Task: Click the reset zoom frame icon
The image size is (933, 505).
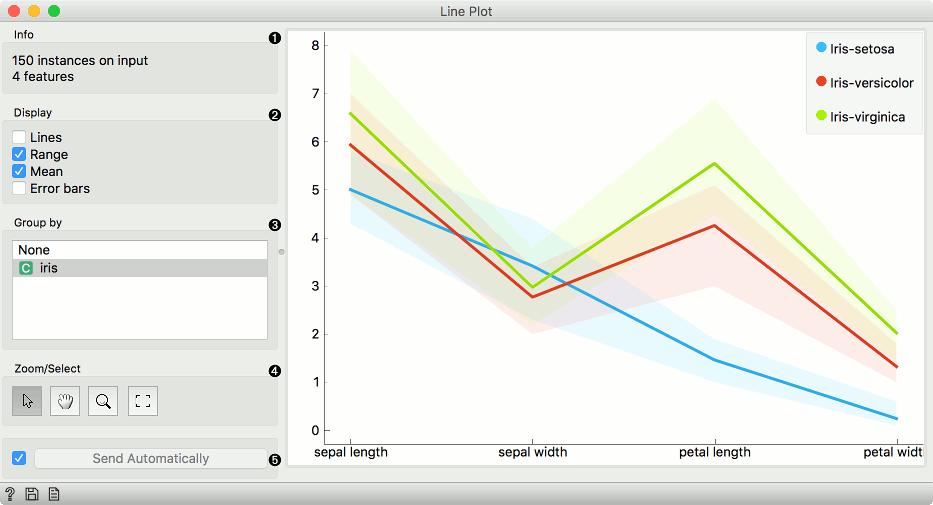Action: point(142,401)
